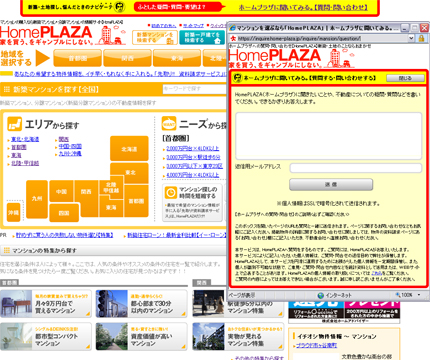Click ホームプラザに聞いてみる link in yellow banner
The width and height of the screenshot is (430, 360).
303,7
